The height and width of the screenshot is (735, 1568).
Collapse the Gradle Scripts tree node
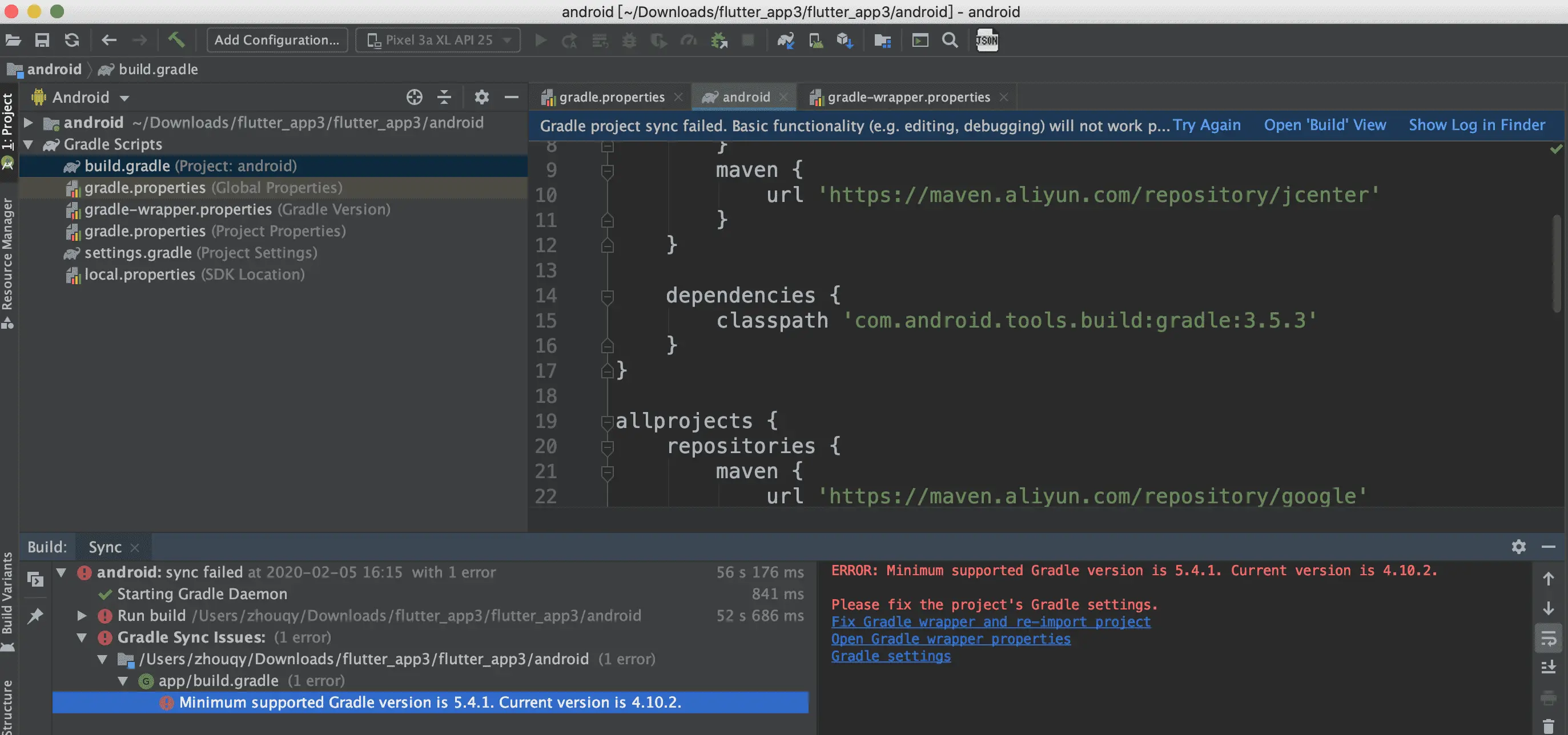[28, 145]
